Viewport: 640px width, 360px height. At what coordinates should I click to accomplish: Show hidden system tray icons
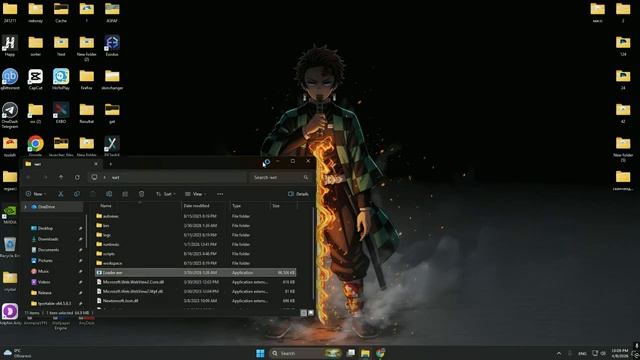[x=559, y=353]
